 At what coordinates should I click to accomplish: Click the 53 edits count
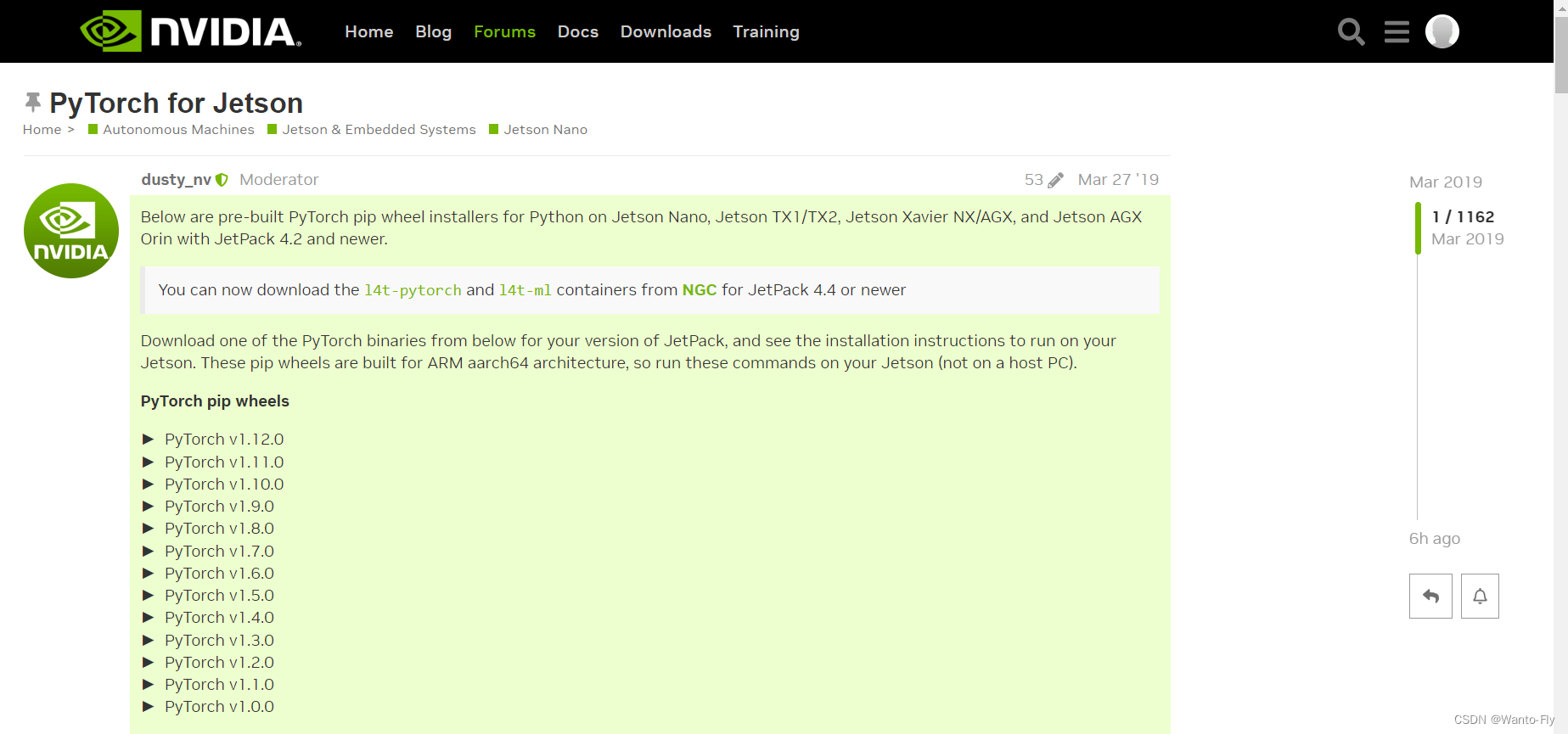click(x=1033, y=180)
